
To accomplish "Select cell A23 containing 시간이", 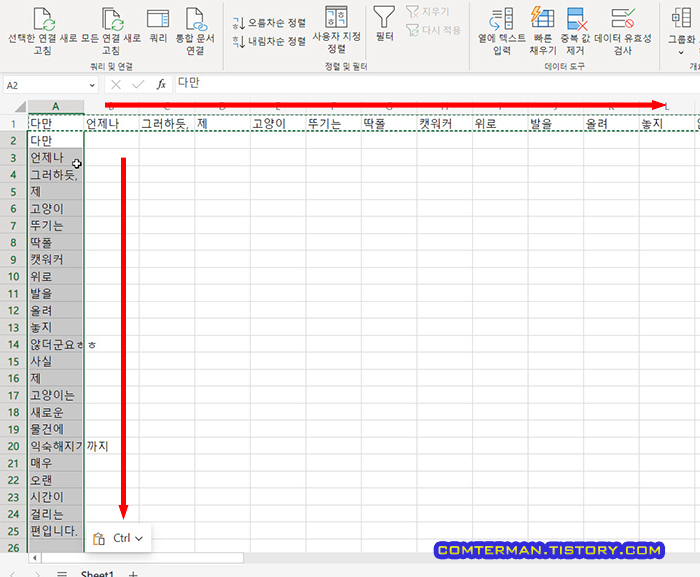I will click(x=56, y=497).
